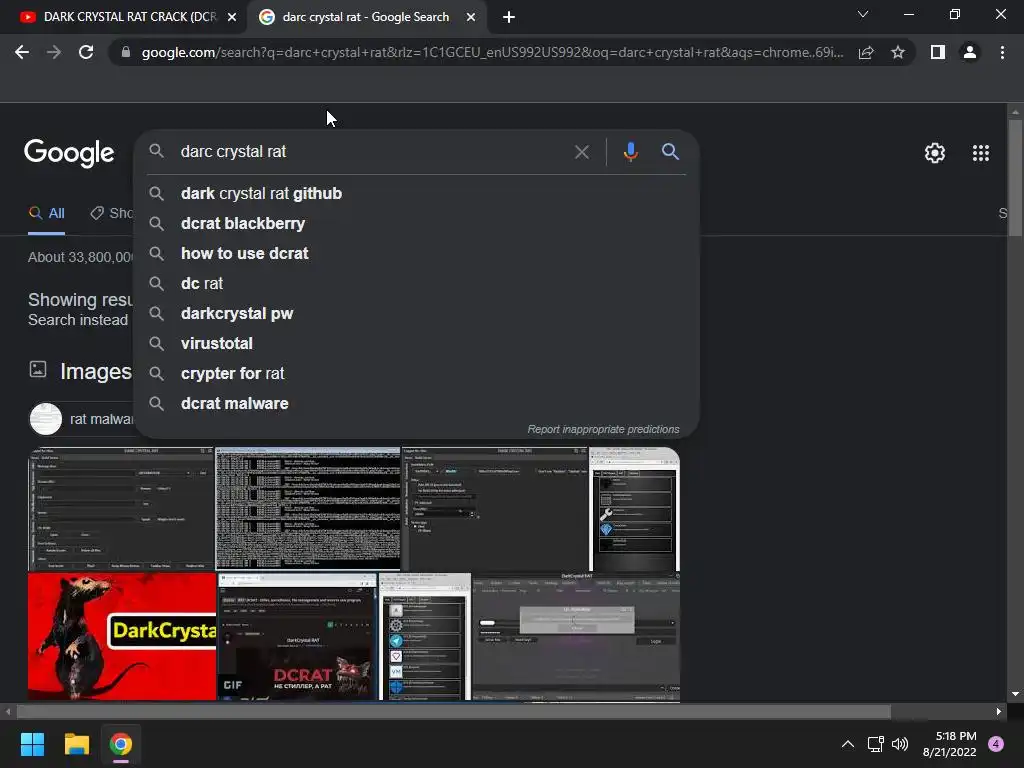Viewport: 1024px width, 768px height.
Task: Open File Explorer from the taskbar
Action: [76, 744]
